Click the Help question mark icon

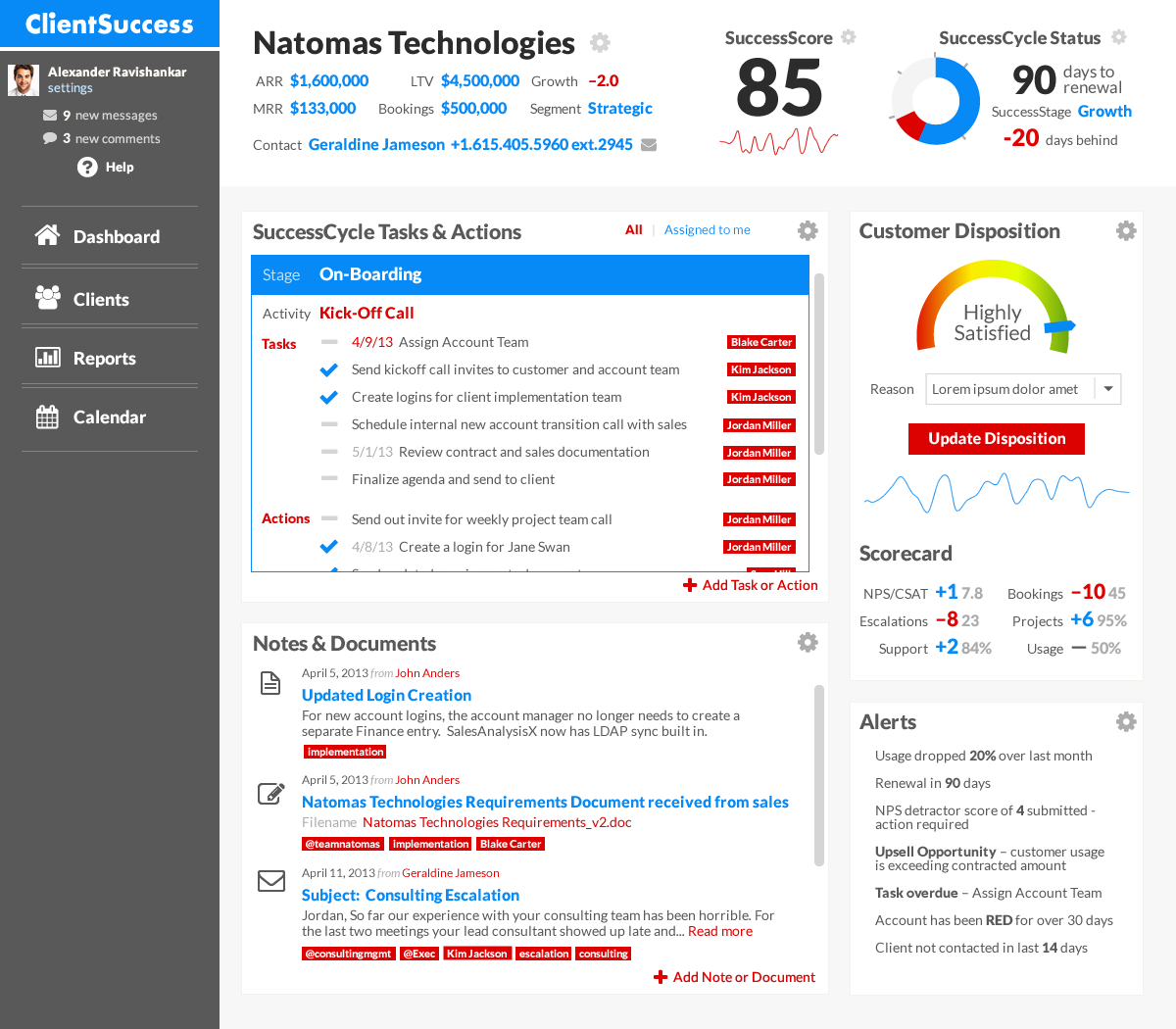(87, 167)
